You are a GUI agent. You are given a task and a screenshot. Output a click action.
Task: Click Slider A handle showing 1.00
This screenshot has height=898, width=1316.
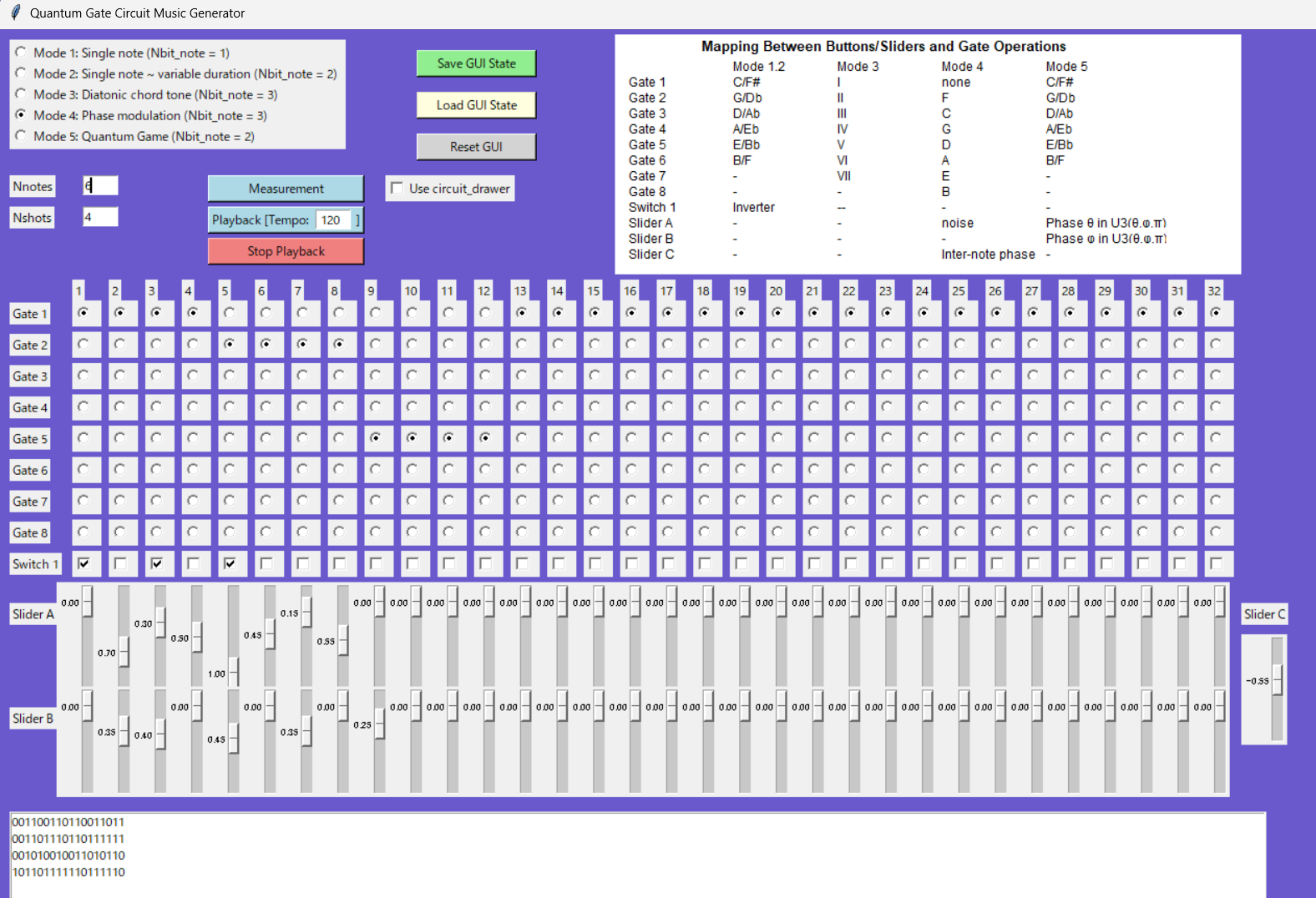(234, 673)
